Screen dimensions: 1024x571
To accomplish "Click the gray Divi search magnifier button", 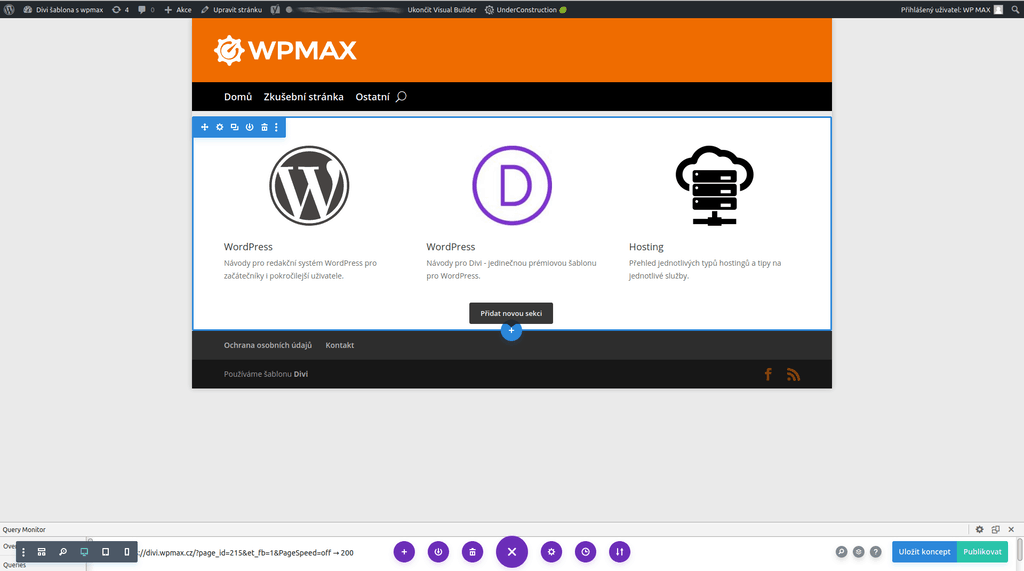I will tap(841, 552).
